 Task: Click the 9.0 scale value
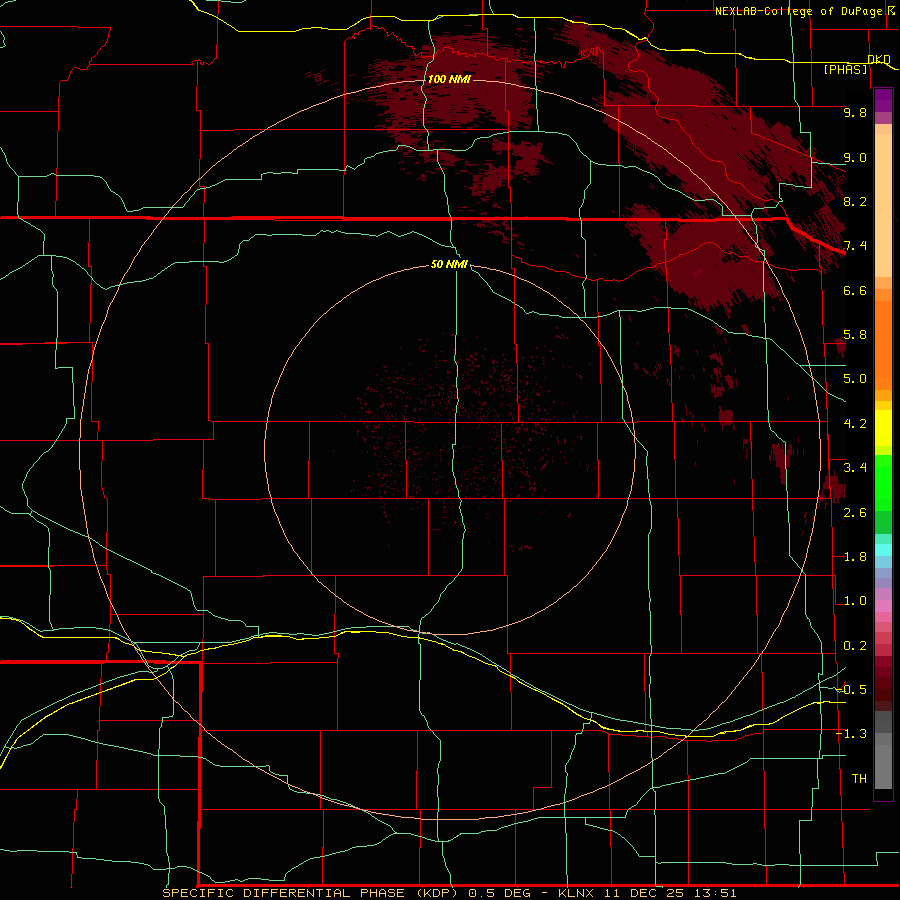click(x=855, y=157)
